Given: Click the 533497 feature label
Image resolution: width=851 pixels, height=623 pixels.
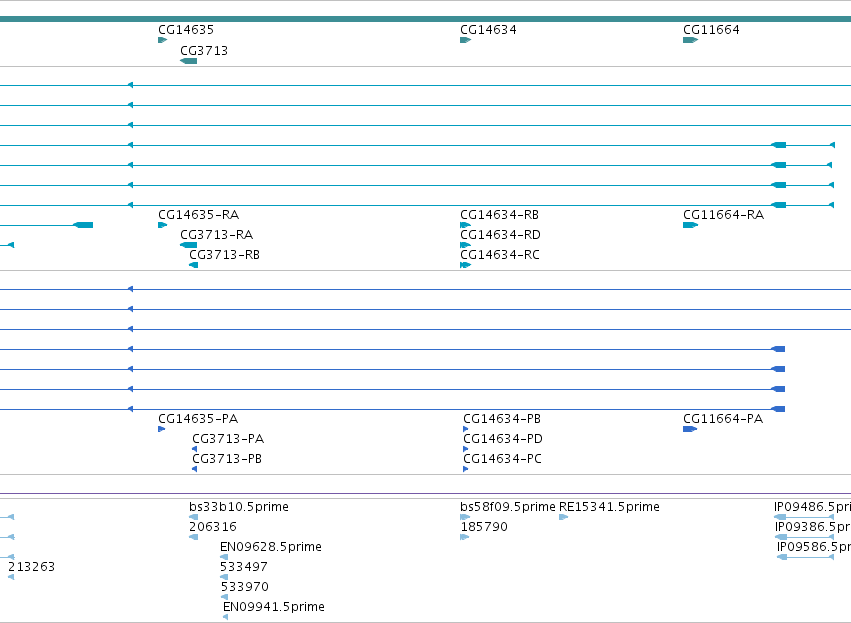Looking at the screenshot, I should pyautogui.click(x=244, y=567).
